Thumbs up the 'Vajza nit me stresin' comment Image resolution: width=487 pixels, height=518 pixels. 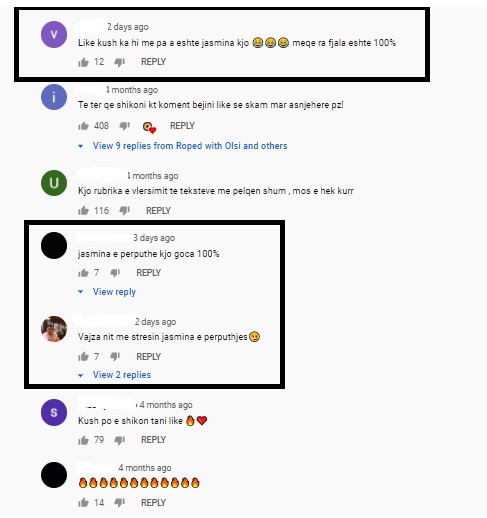point(83,357)
